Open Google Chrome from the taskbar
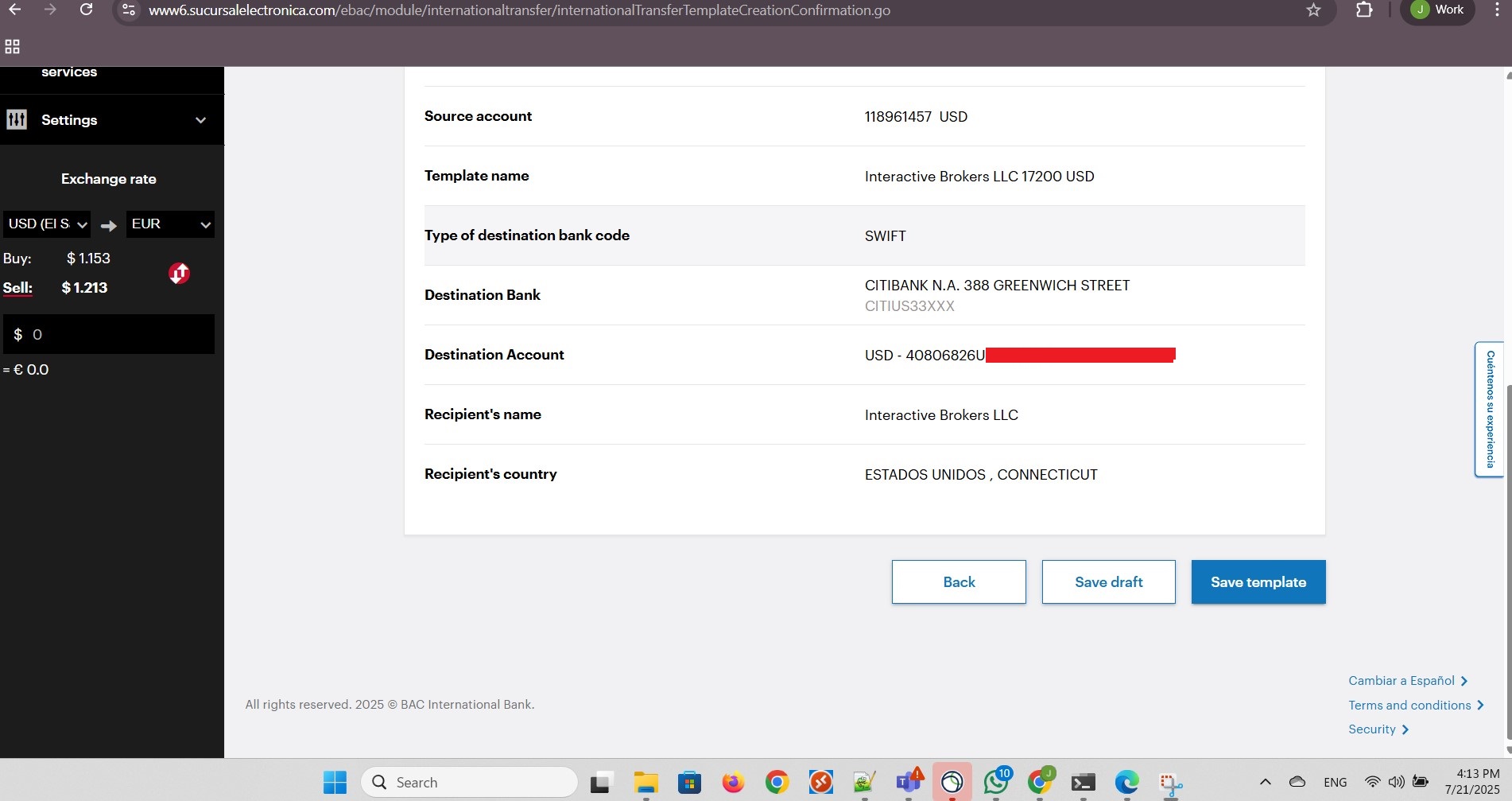The height and width of the screenshot is (801, 1512). pos(777,783)
